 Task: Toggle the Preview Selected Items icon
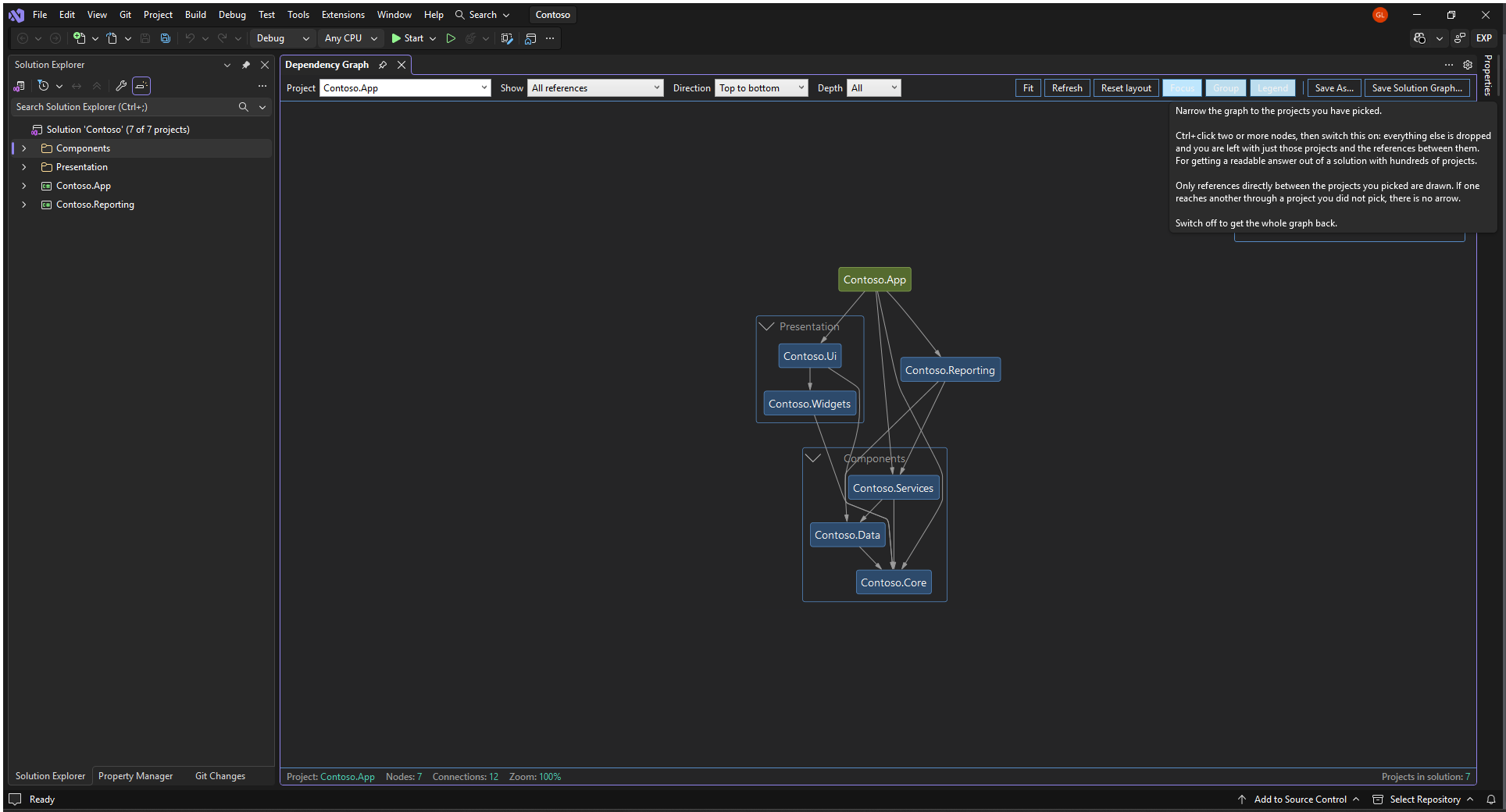141,86
